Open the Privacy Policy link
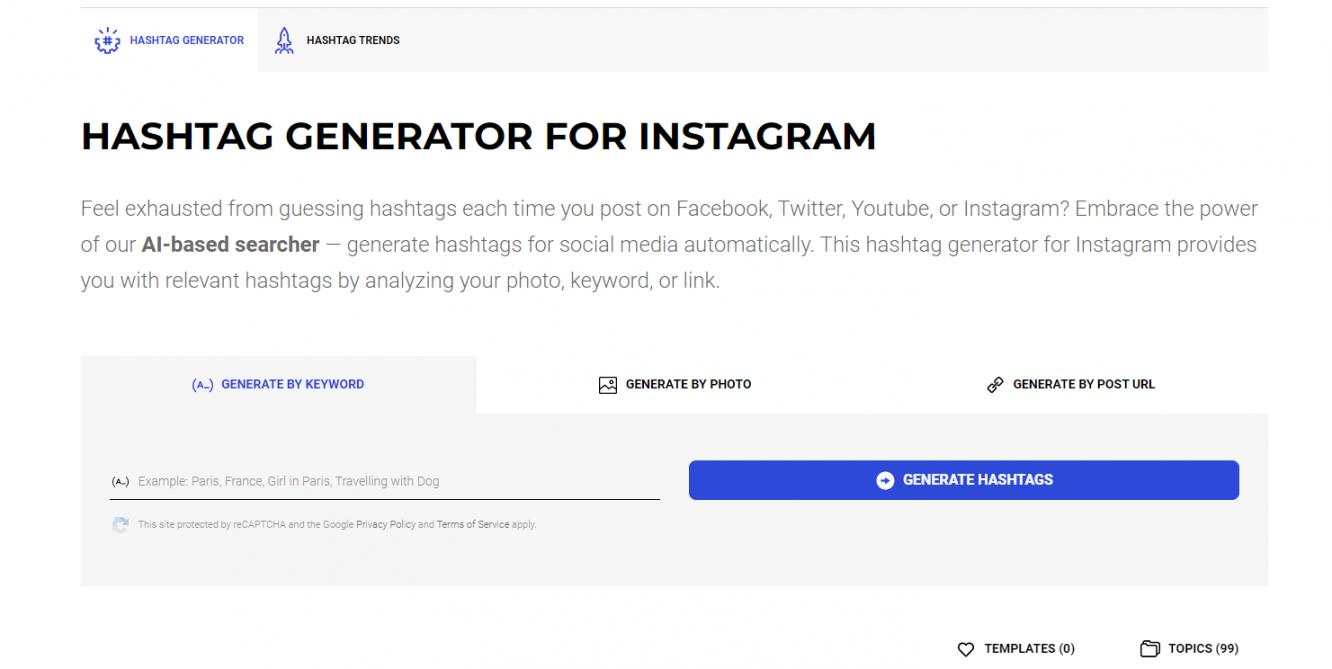The image size is (1332, 669). (386, 525)
